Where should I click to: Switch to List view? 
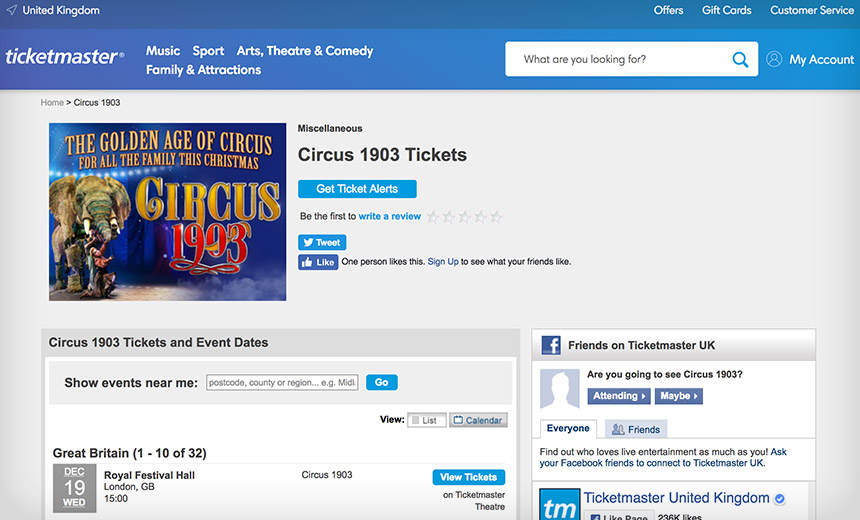click(x=423, y=420)
